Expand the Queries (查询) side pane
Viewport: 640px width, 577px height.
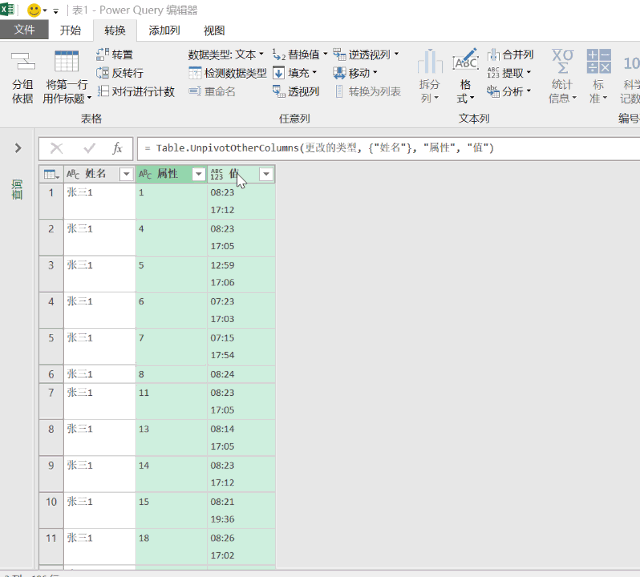(18, 148)
